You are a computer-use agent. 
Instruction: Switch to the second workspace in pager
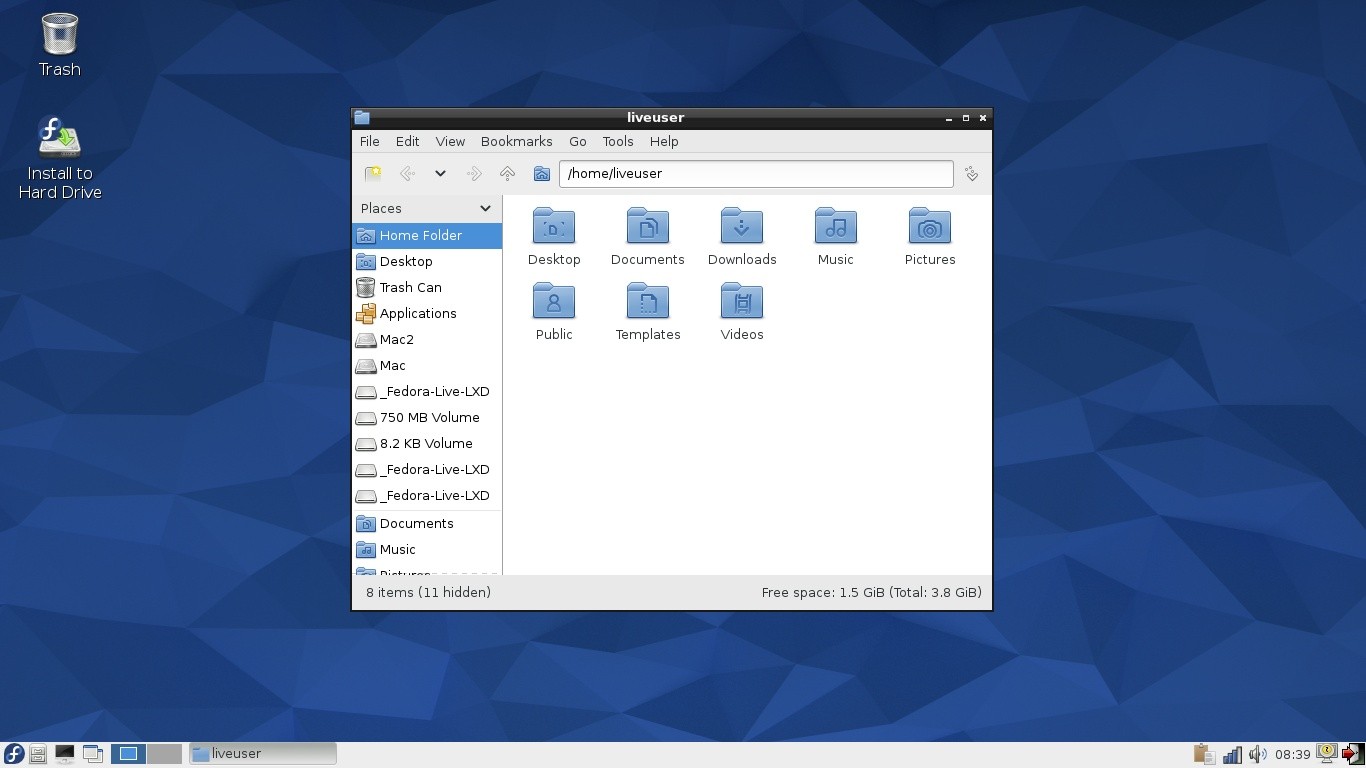pos(164,754)
